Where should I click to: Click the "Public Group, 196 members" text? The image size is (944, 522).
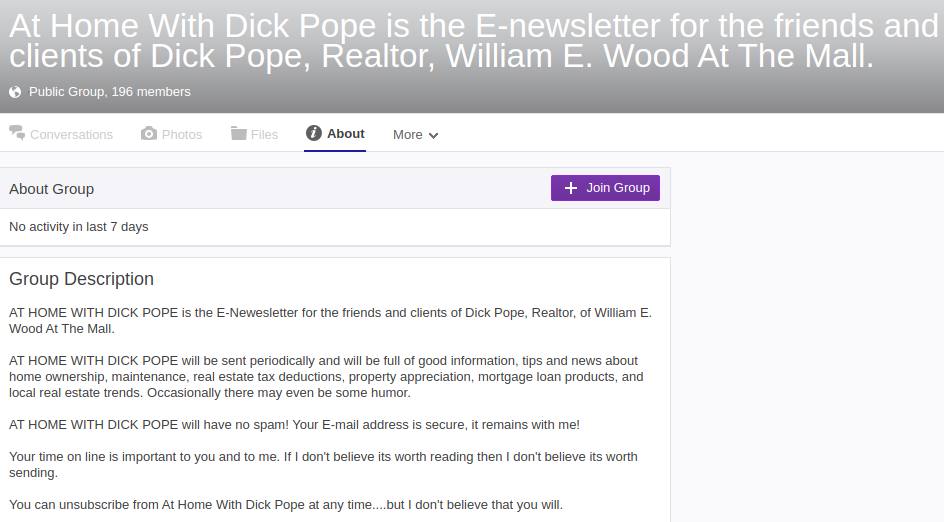click(x=109, y=92)
